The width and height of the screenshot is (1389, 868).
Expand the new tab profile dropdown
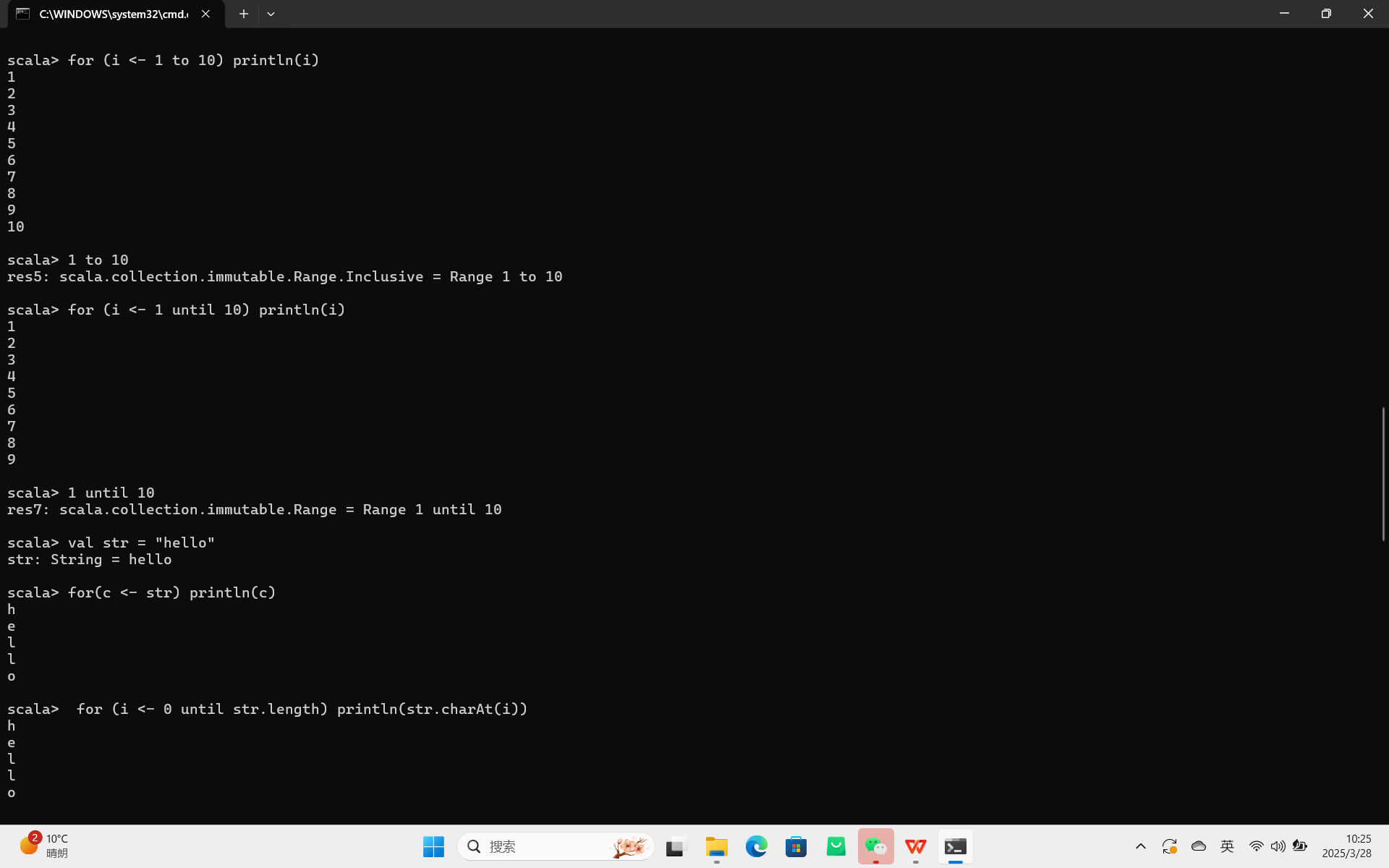point(271,14)
